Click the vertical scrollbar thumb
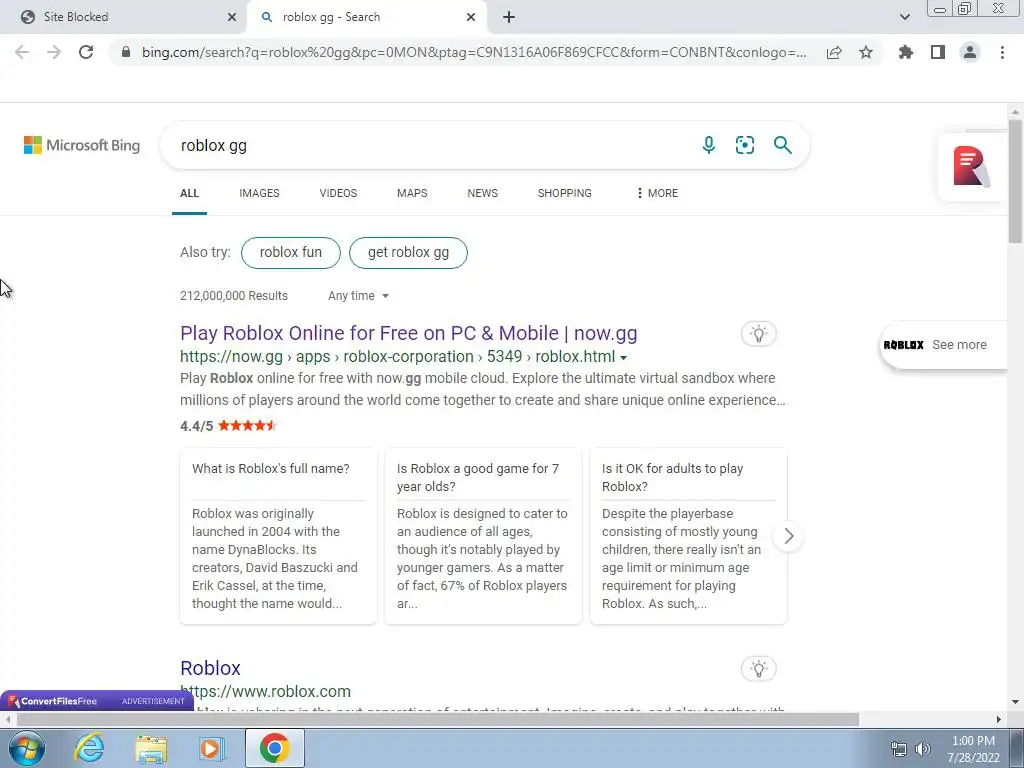Image resolution: width=1024 pixels, height=768 pixels. (1015, 180)
